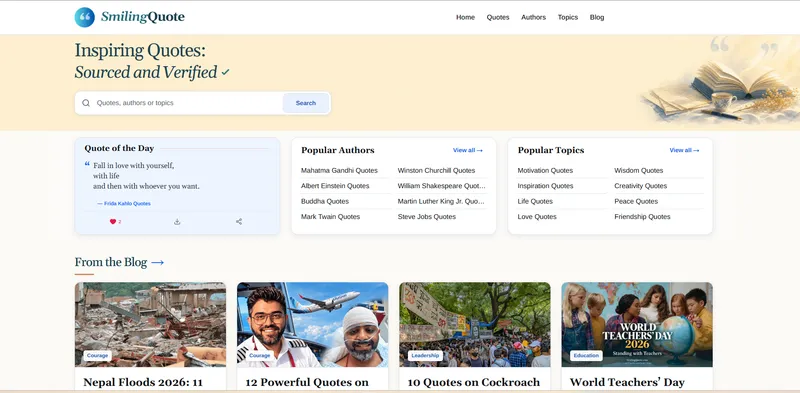Image resolution: width=800 pixels, height=393 pixels.
Task: Share the Quote of the Day
Action: [239, 222]
